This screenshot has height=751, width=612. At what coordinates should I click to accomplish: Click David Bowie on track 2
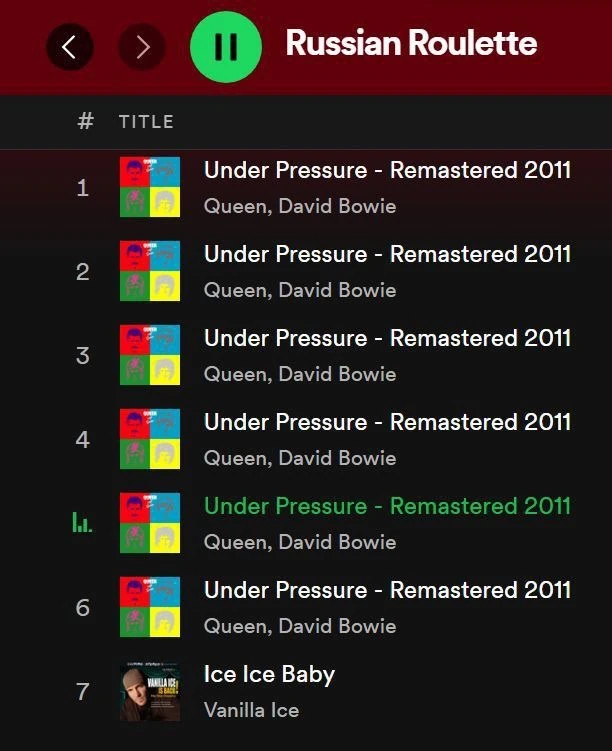[337, 290]
